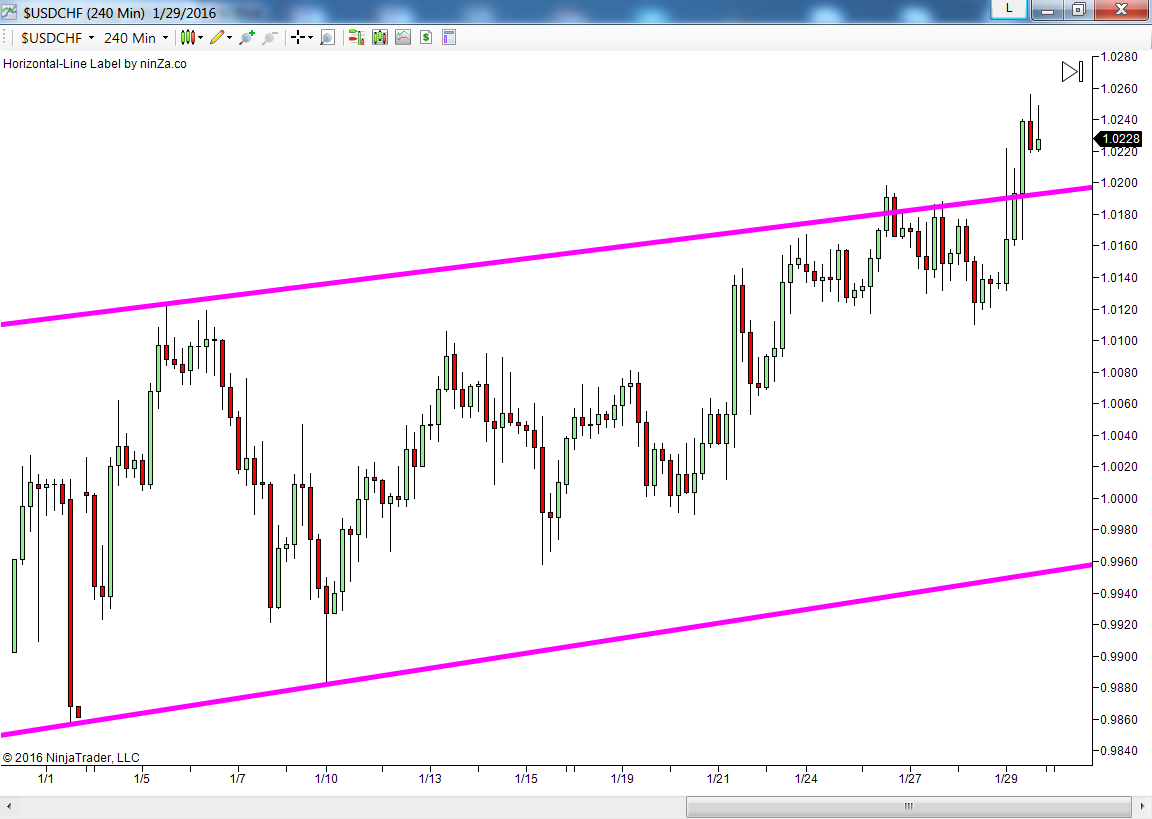Click the 1.0228 current price marker

1119,139
